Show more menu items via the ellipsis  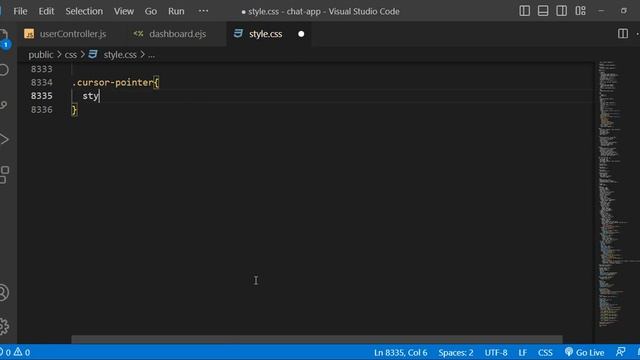pos(203,11)
